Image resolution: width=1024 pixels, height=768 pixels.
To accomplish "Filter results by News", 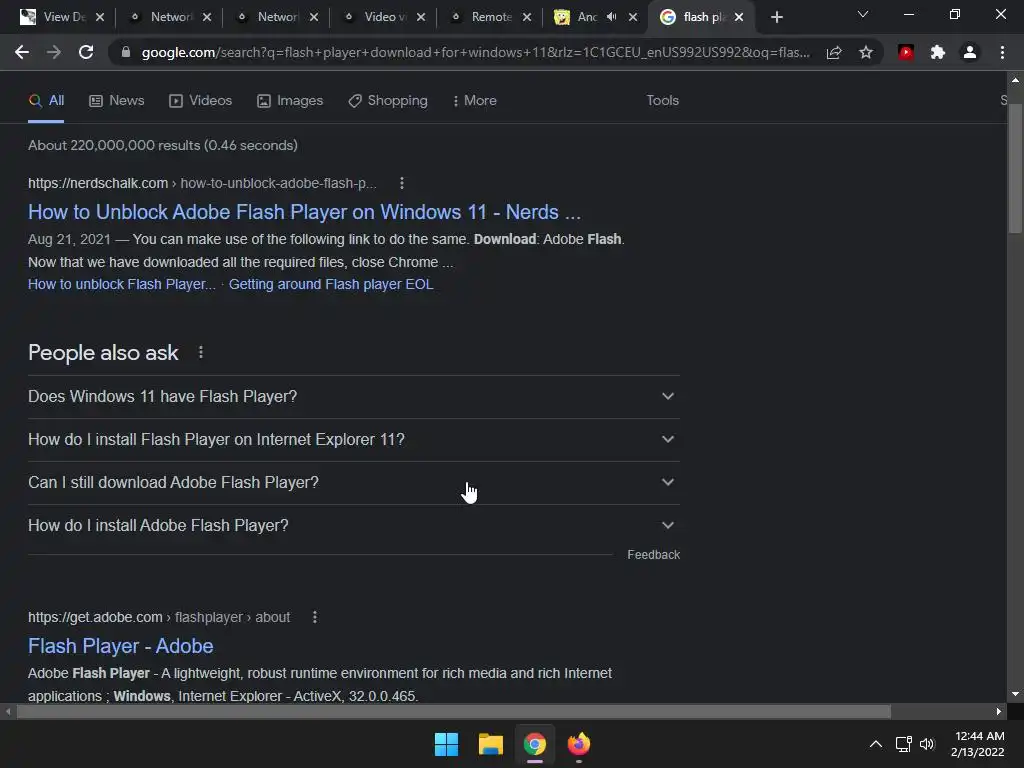I will click(117, 101).
